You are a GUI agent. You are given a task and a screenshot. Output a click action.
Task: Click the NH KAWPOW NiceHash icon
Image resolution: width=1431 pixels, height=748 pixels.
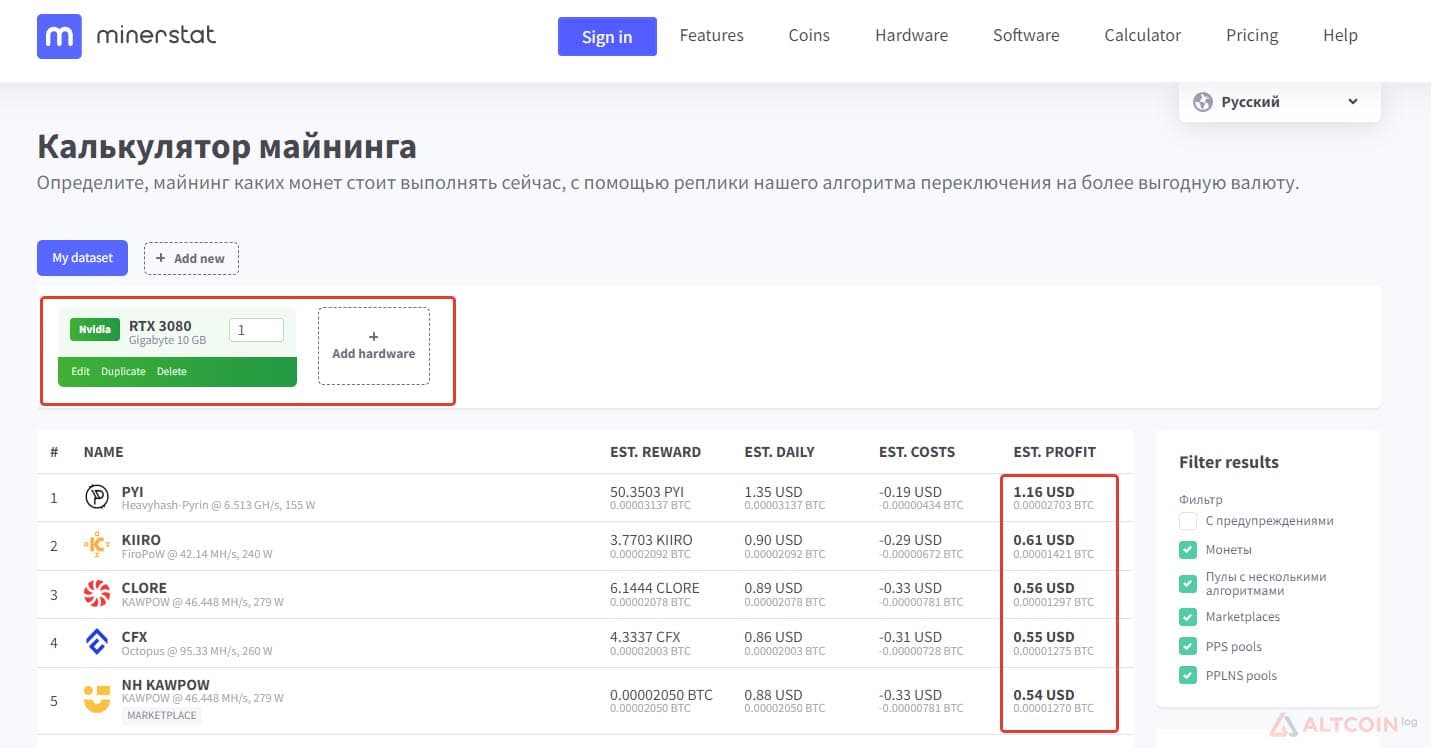(x=97, y=699)
